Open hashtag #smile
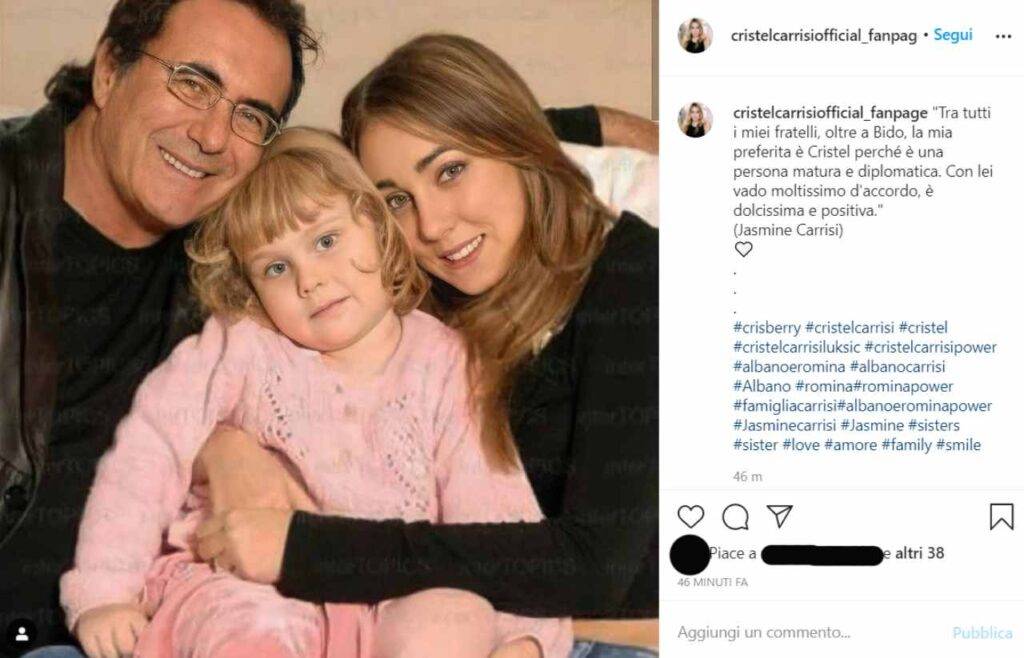Viewport: 1024px width, 658px height. (x=958, y=445)
